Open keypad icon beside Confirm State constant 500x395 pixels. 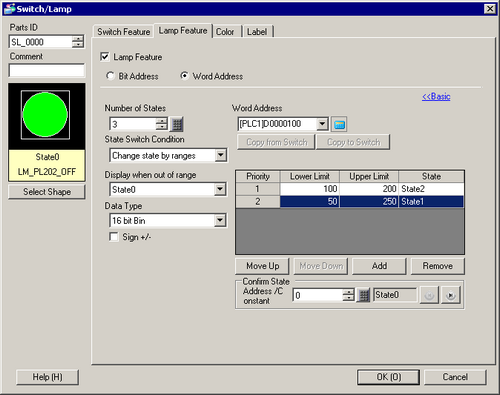point(364,295)
